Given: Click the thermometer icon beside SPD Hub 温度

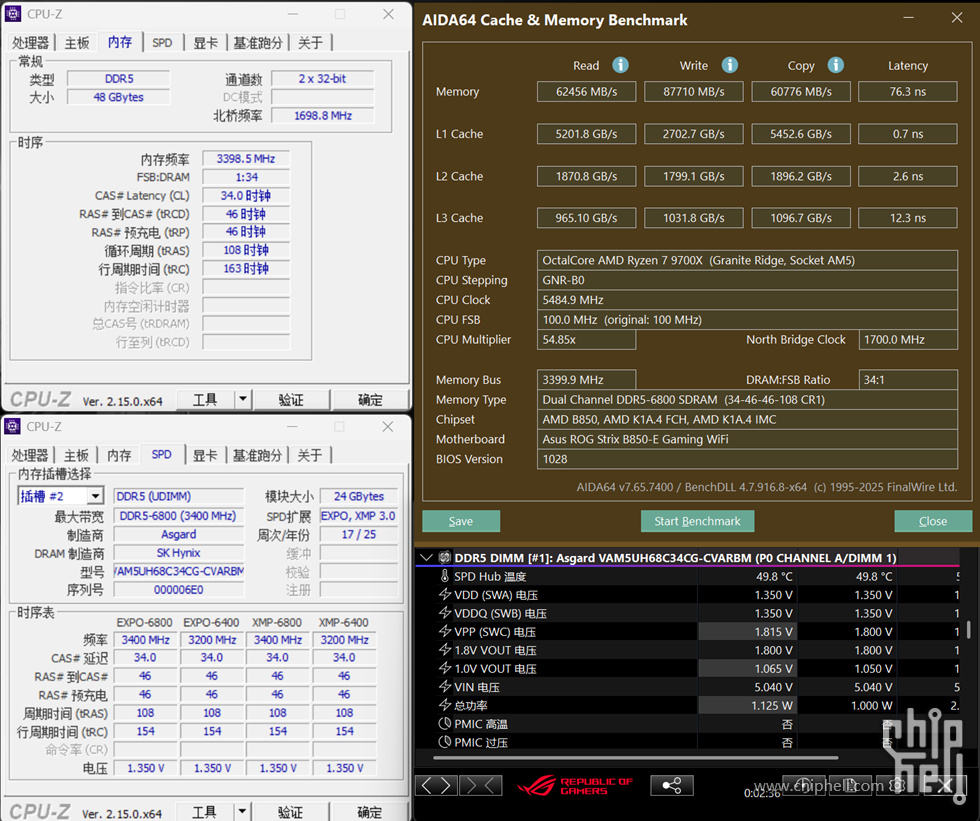Looking at the screenshot, I should click(444, 576).
